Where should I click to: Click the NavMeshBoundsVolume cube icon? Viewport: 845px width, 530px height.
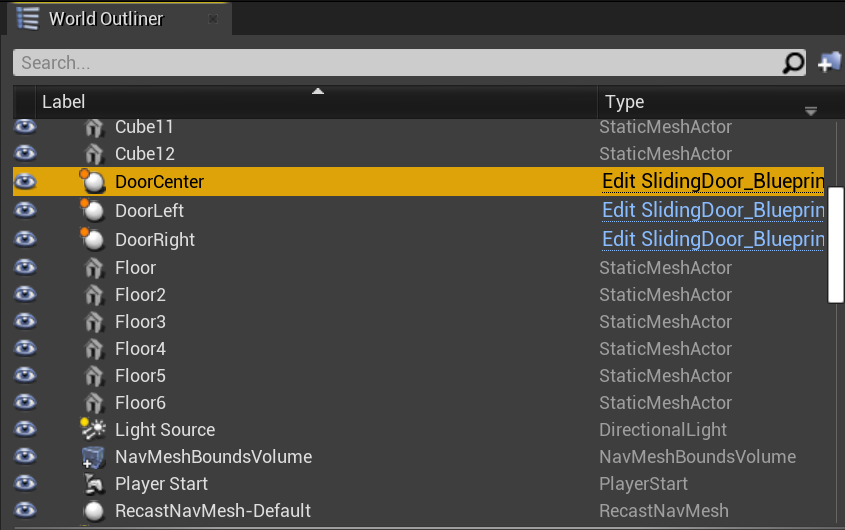[x=93, y=457]
